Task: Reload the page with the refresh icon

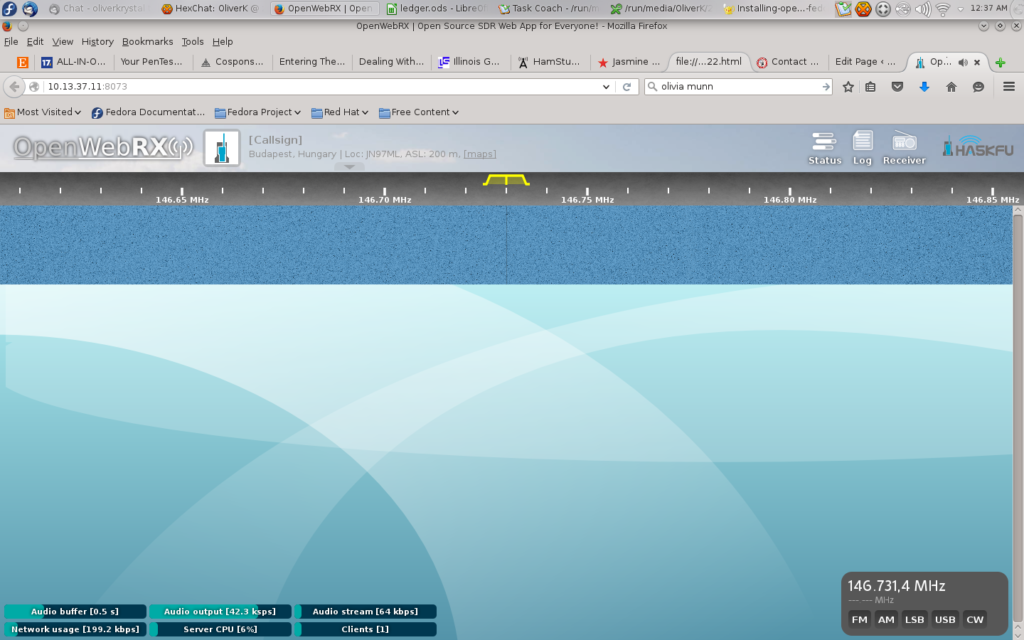Action: pos(627,87)
